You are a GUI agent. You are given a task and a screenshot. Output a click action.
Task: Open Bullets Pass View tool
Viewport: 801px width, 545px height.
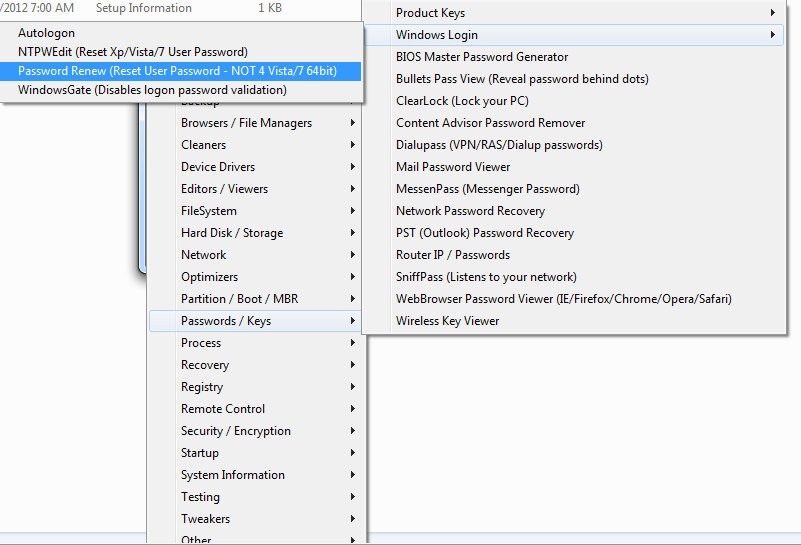point(574,79)
